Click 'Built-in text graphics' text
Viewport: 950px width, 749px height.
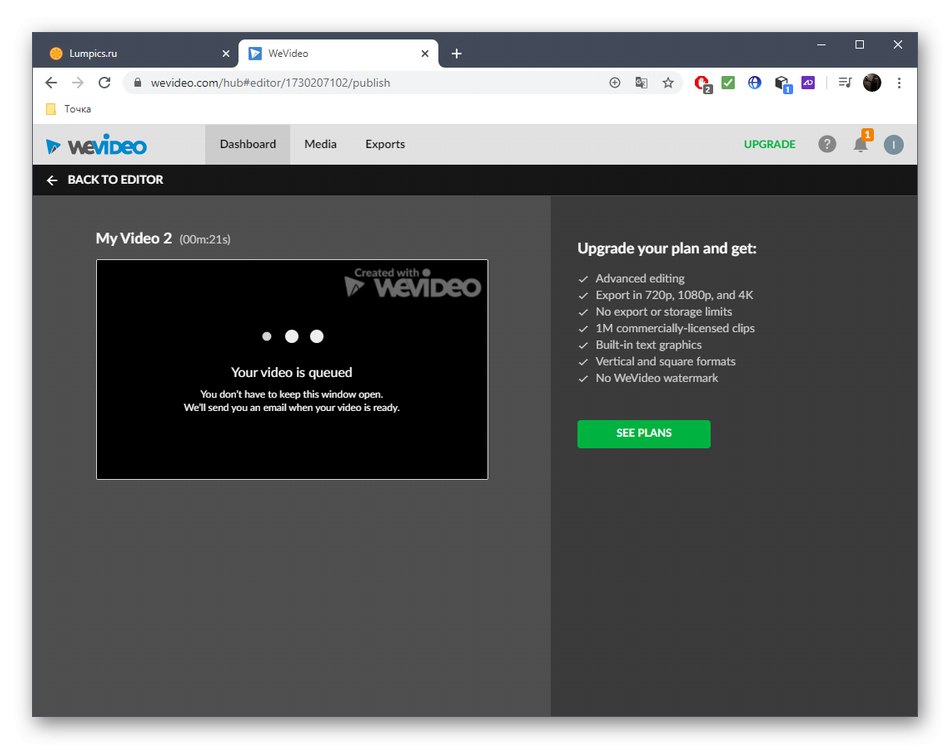pyautogui.click(x=648, y=345)
